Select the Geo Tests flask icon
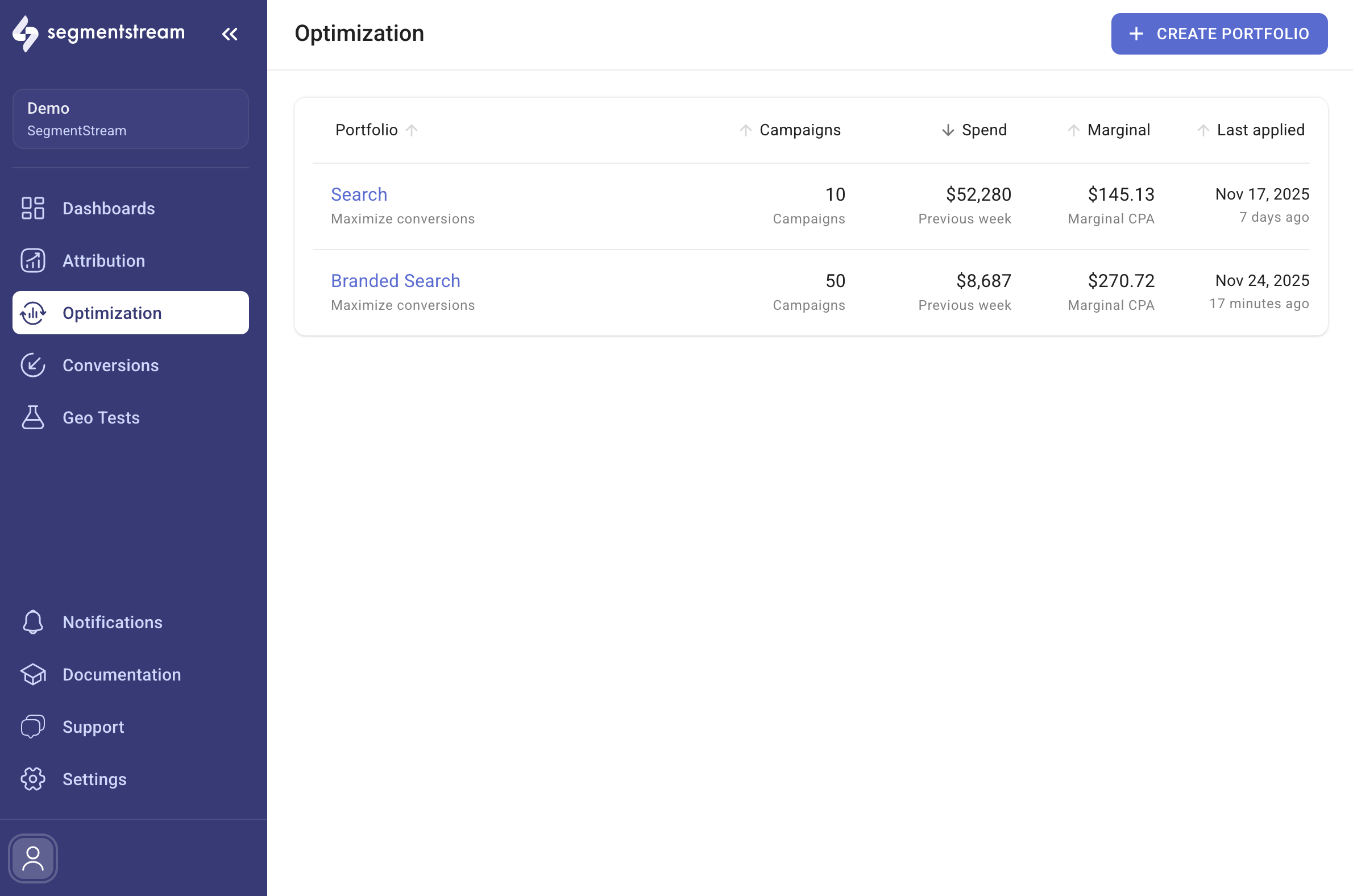1353x896 pixels. 32,417
